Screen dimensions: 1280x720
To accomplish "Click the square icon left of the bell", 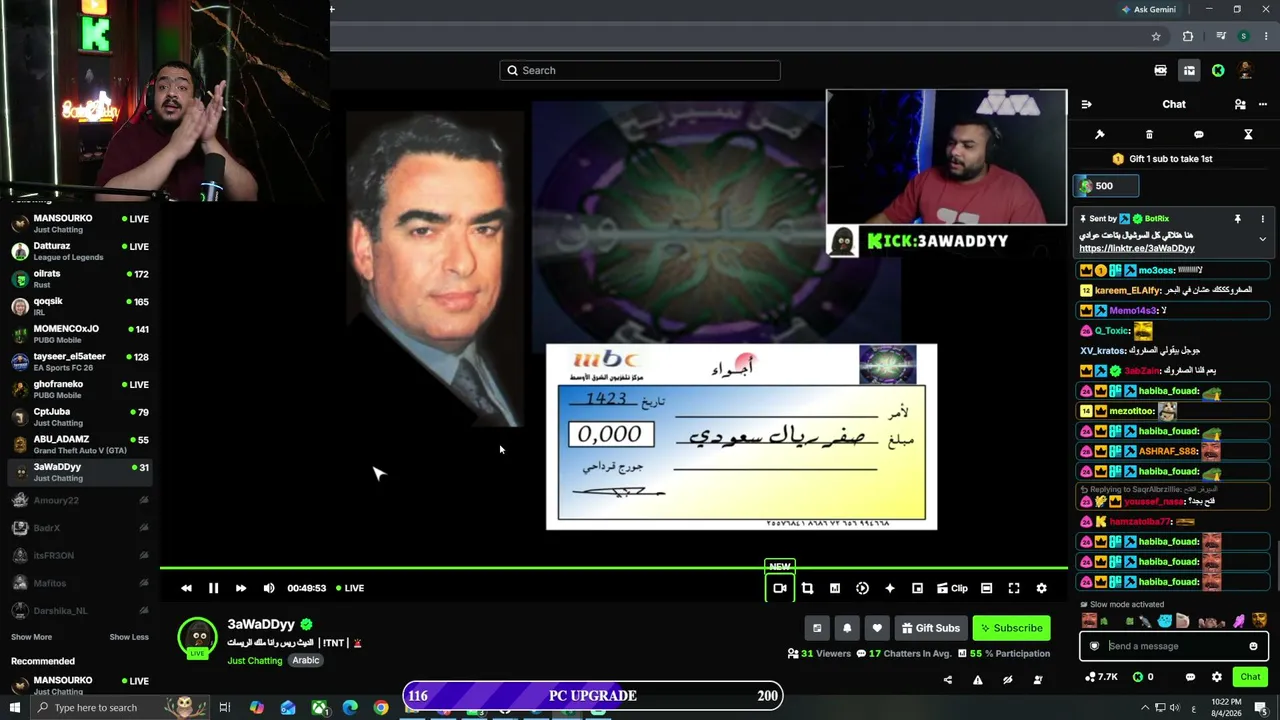I will pyautogui.click(x=817, y=628).
